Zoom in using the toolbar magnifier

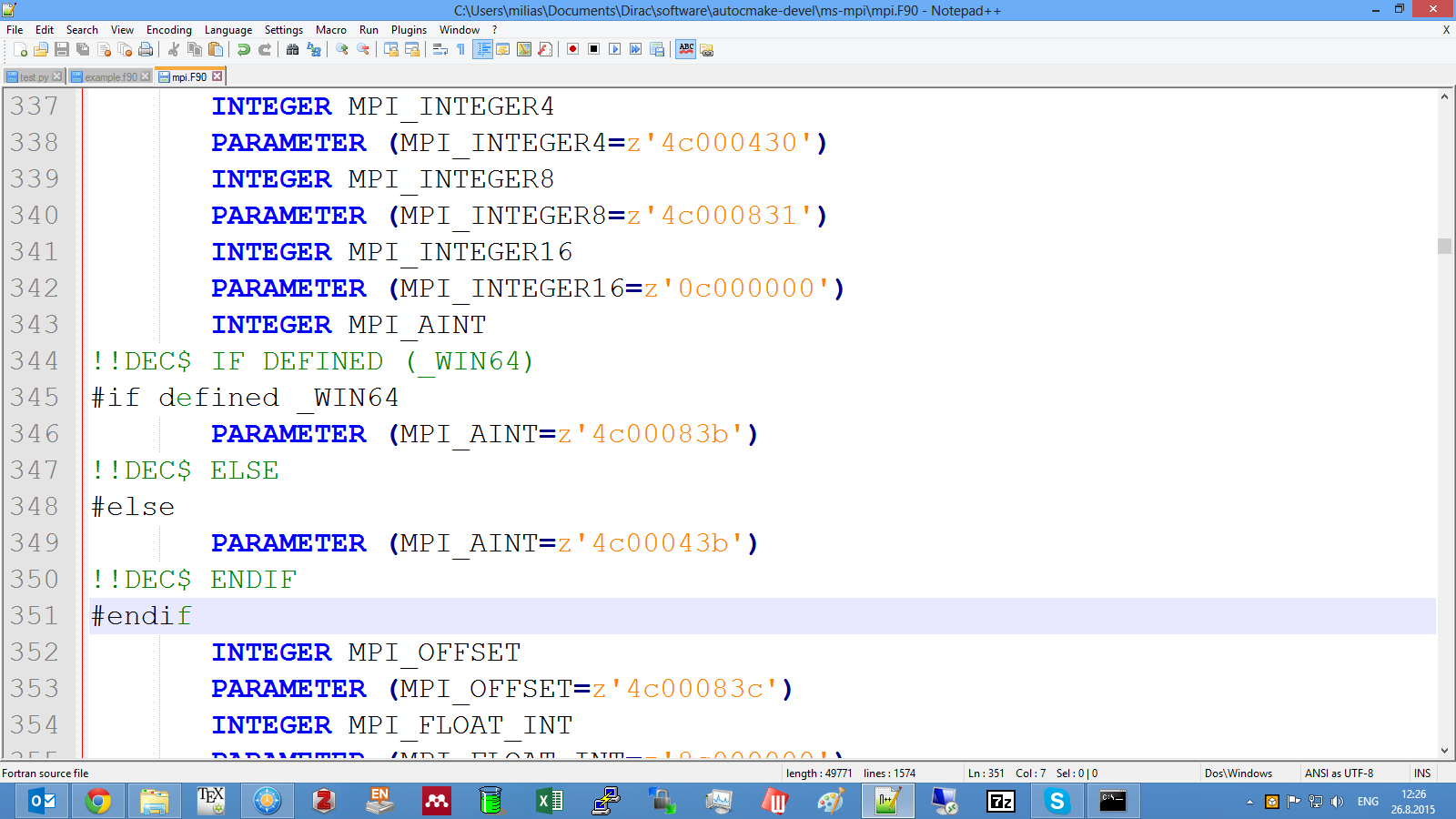(342, 49)
